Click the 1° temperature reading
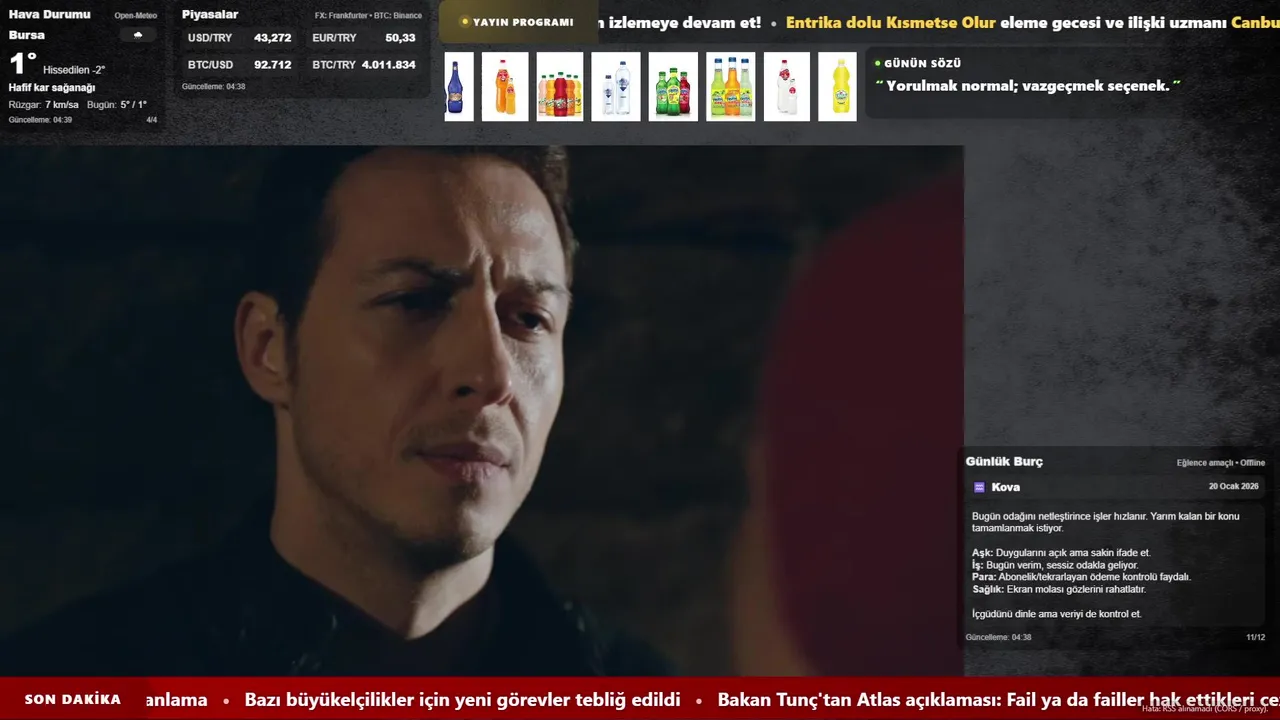 click(x=23, y=64)
